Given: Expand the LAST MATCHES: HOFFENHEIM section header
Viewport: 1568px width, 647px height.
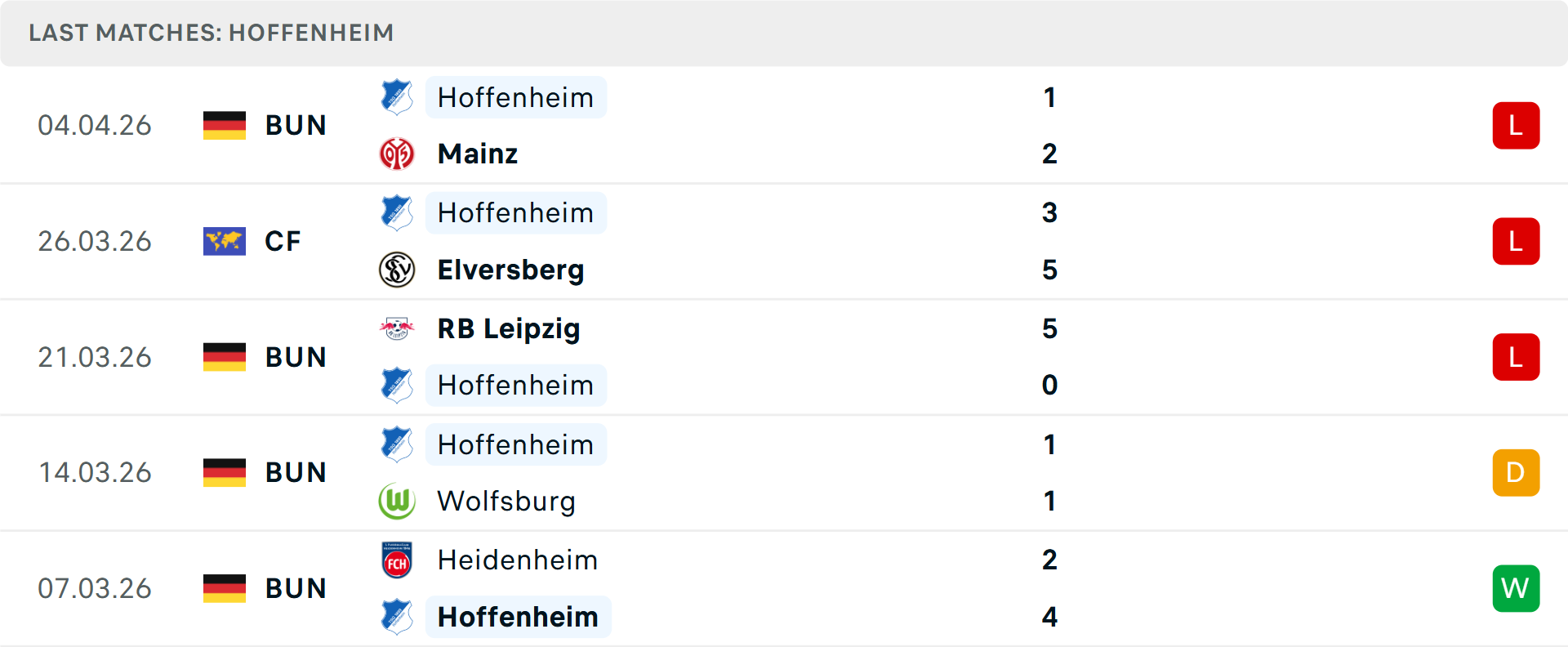Looking at the screenshot, I should tap(211, 33).
